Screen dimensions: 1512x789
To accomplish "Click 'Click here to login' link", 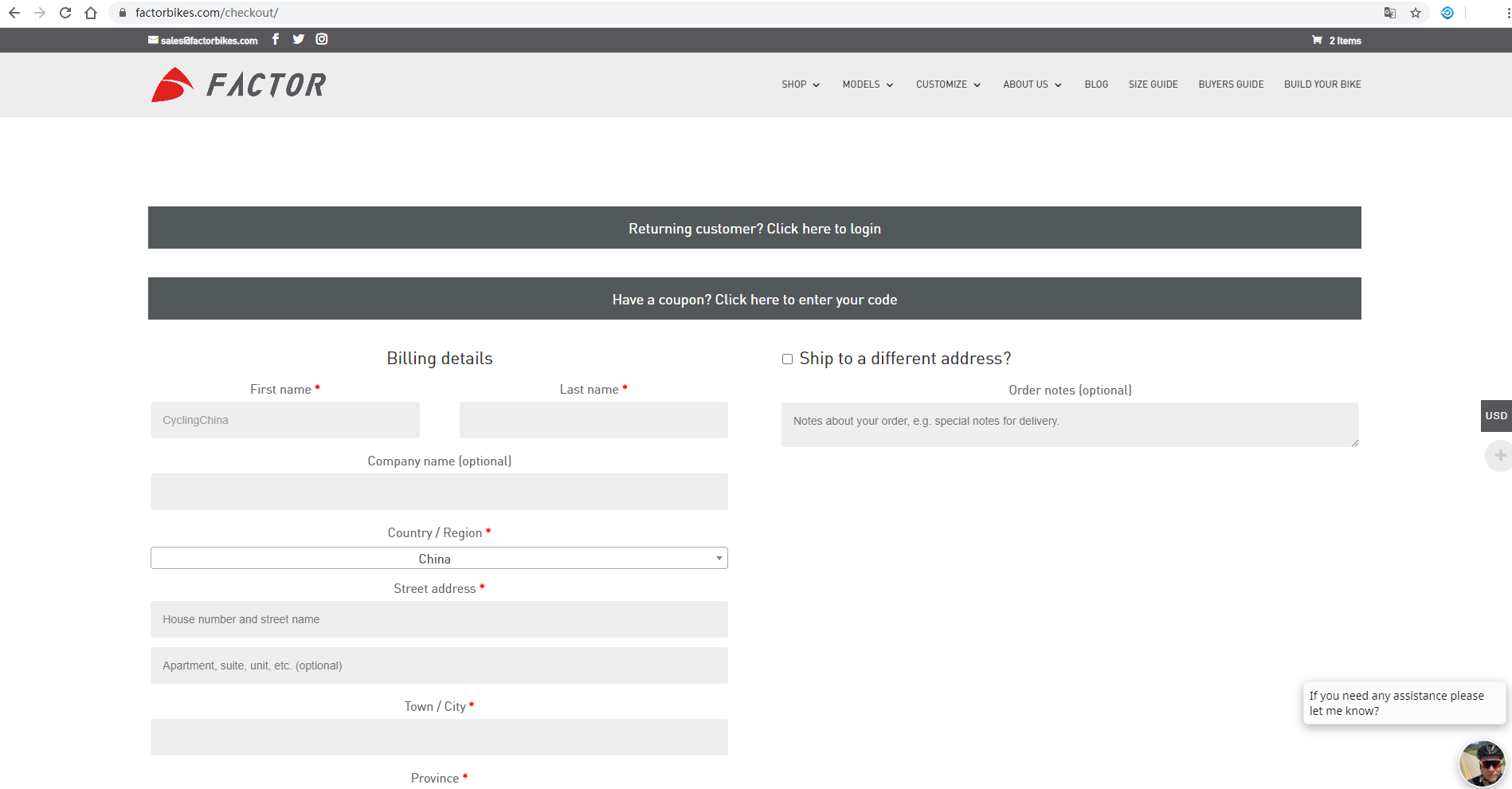I will point(824,229).
